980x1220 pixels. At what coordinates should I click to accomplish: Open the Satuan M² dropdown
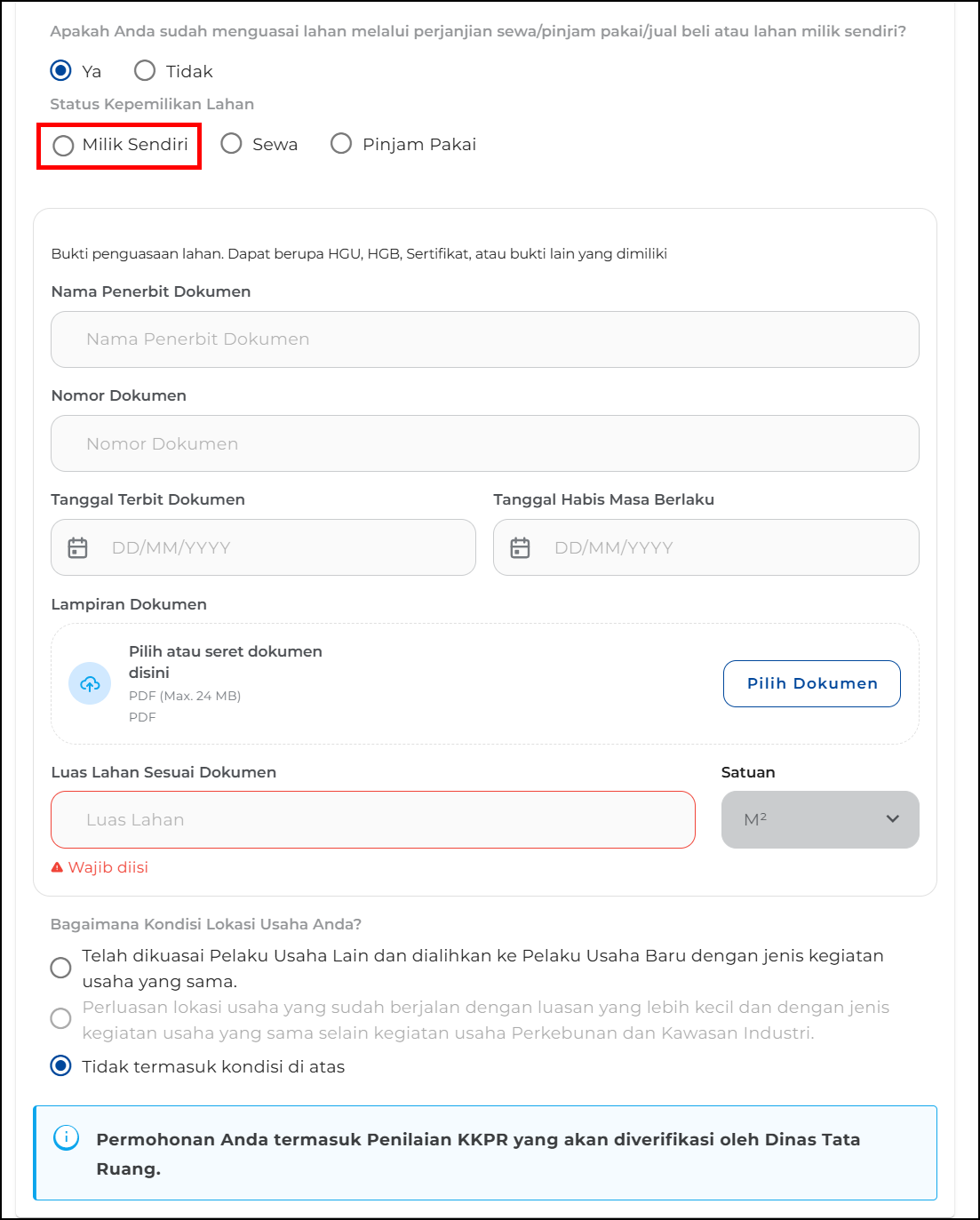(819, 819)
